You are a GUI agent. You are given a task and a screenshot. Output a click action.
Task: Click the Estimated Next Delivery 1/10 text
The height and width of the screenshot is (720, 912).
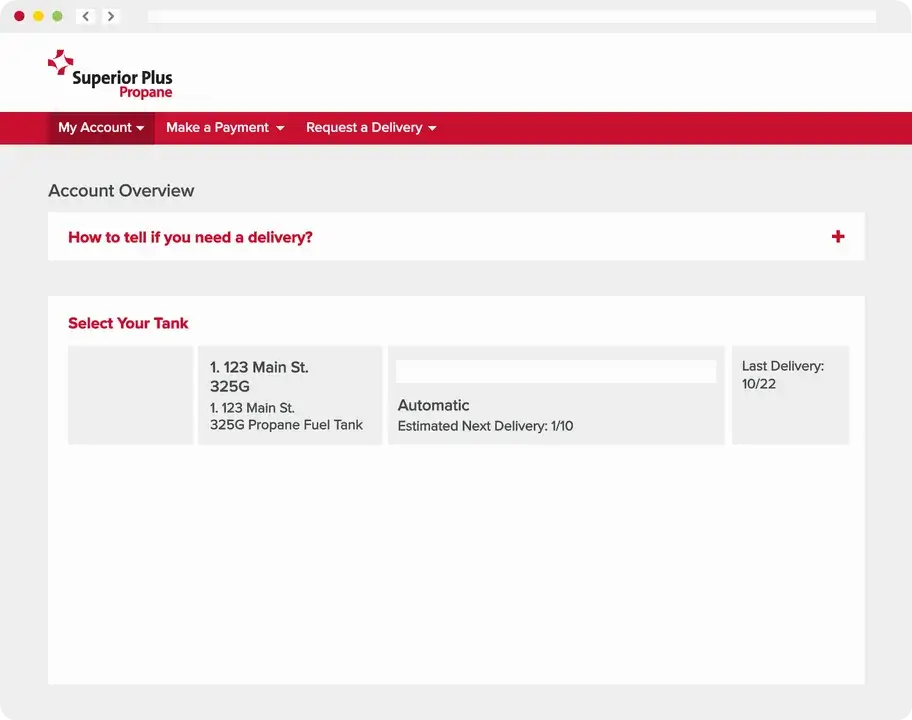pos(485,426)
